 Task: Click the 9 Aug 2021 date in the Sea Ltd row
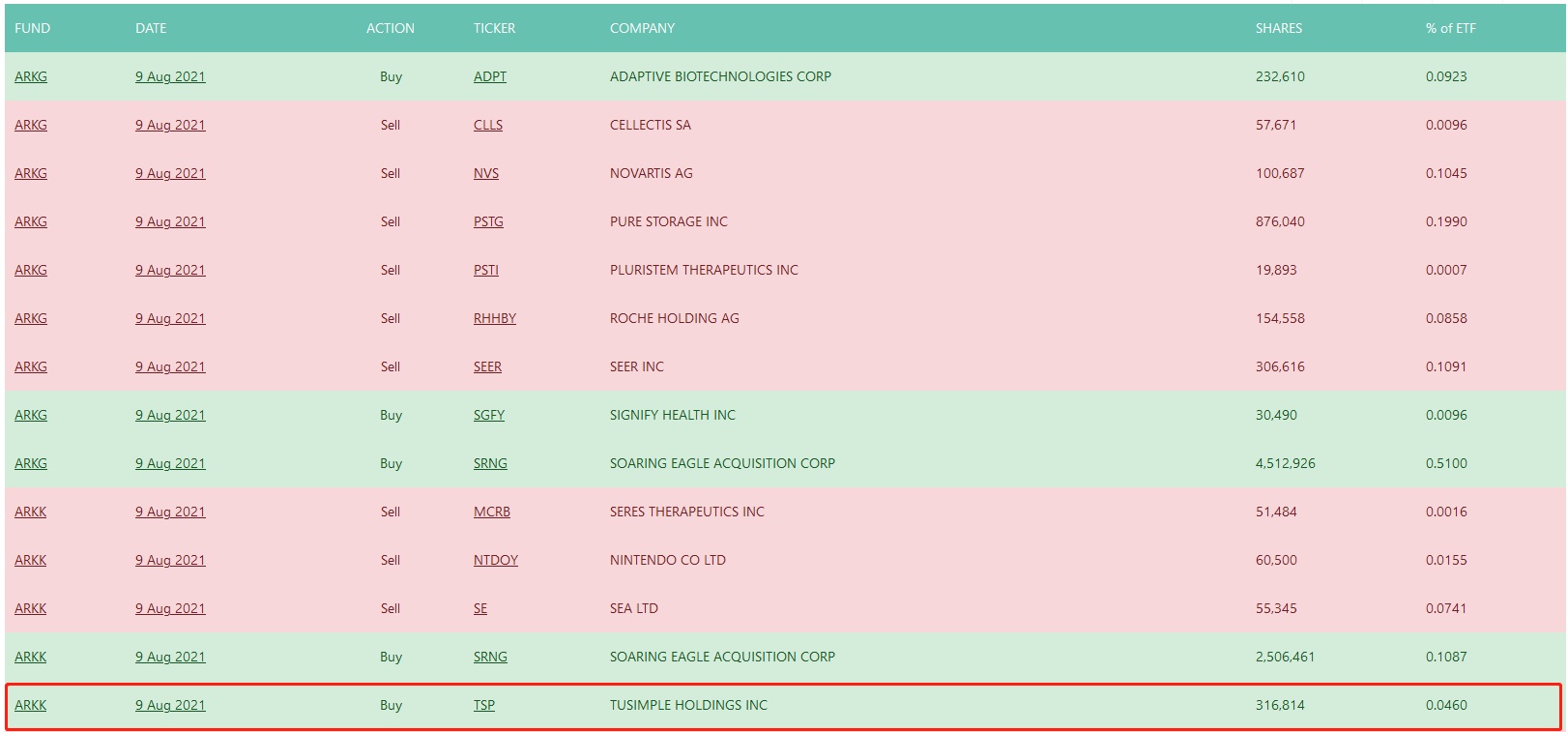(170, 608)
